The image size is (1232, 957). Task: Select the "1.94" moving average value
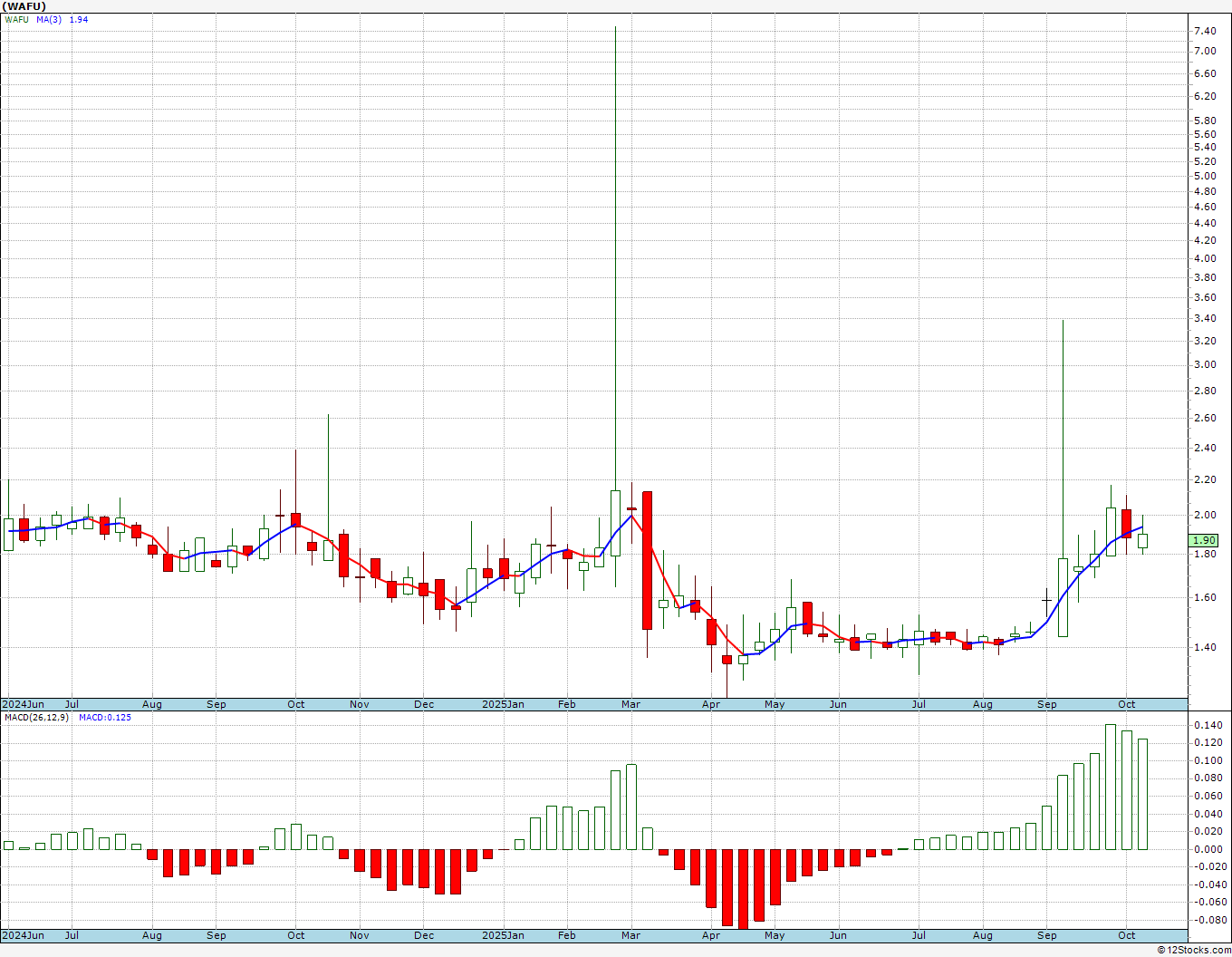[79, 19]
